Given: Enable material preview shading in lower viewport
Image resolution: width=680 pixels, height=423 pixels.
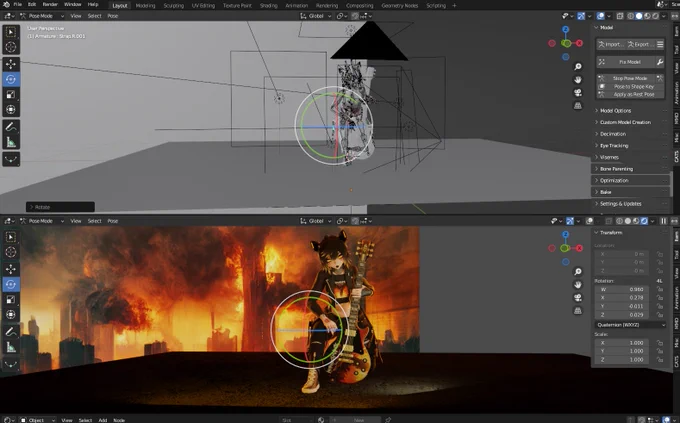Looking at the screenshot, I should click(636, 221).
